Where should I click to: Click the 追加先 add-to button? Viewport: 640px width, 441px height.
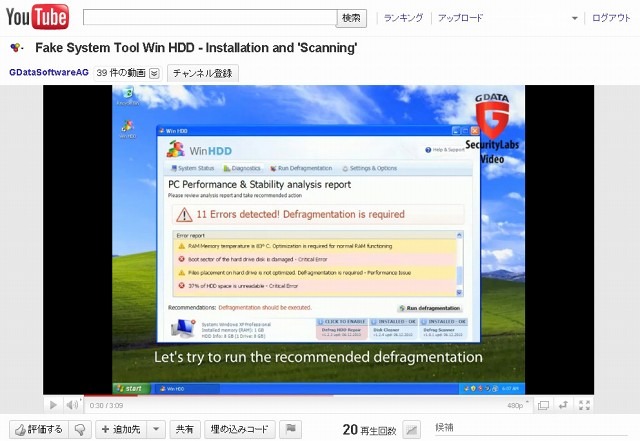click(x=122, y=430)
